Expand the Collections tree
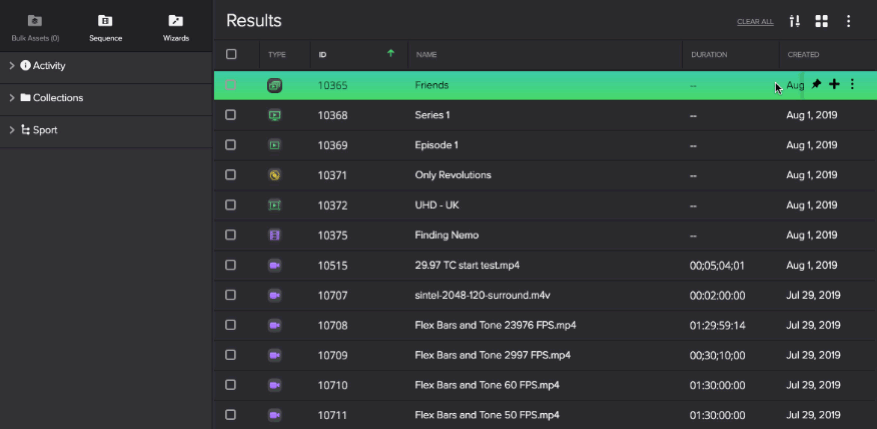 pyautogui.click(x=11, y=98)
